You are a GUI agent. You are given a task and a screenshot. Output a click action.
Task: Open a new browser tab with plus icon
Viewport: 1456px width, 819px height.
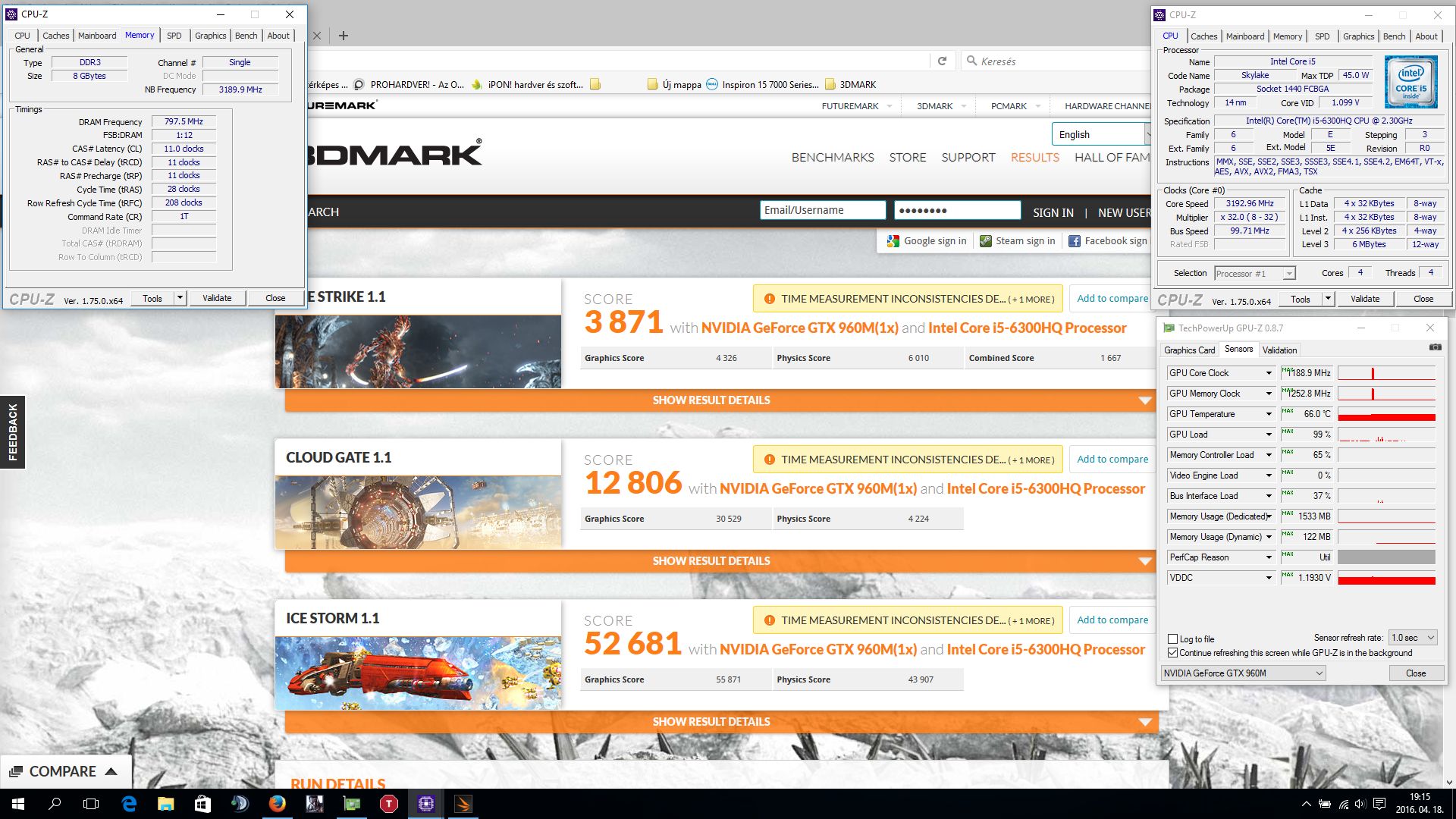pyautogui.click(x=344, y=36)
